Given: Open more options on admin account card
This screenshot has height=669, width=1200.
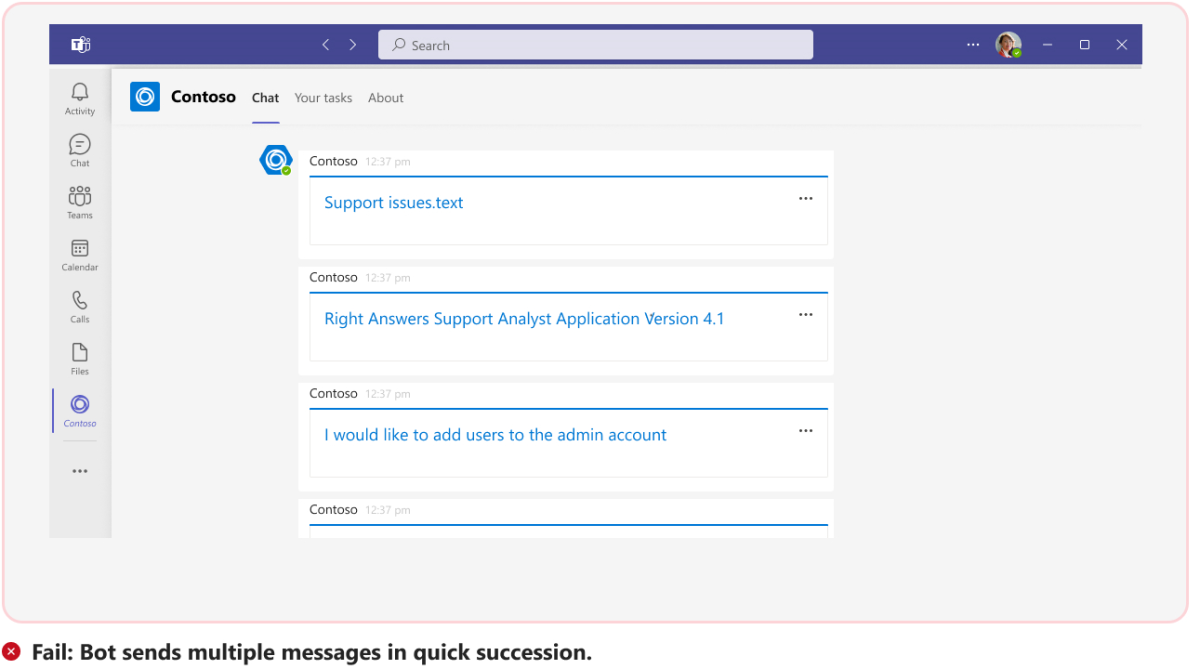Looking at the screenshot, I should [x=806, y=431].
